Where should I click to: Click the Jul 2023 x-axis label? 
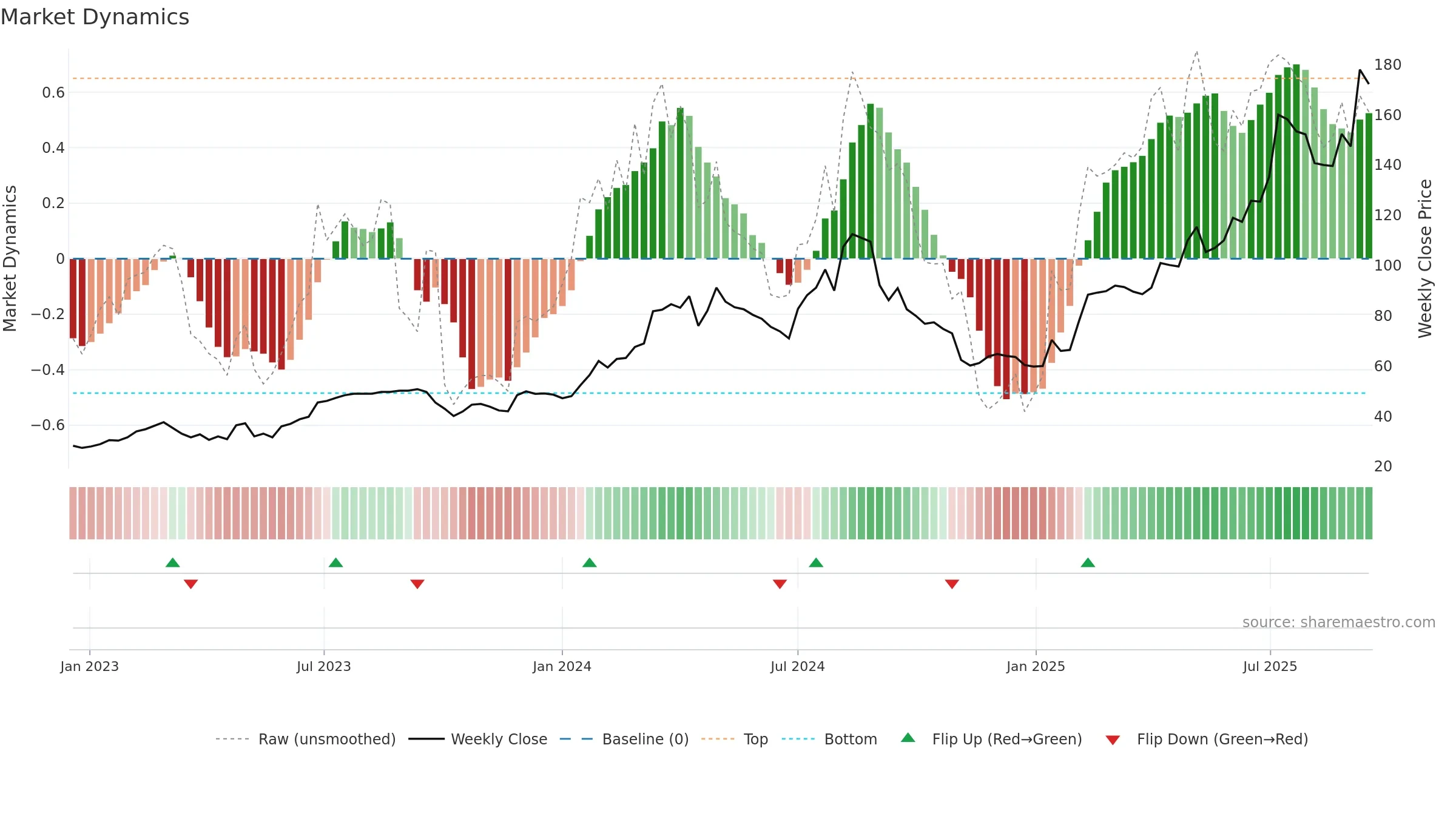[x=324, y=666]
